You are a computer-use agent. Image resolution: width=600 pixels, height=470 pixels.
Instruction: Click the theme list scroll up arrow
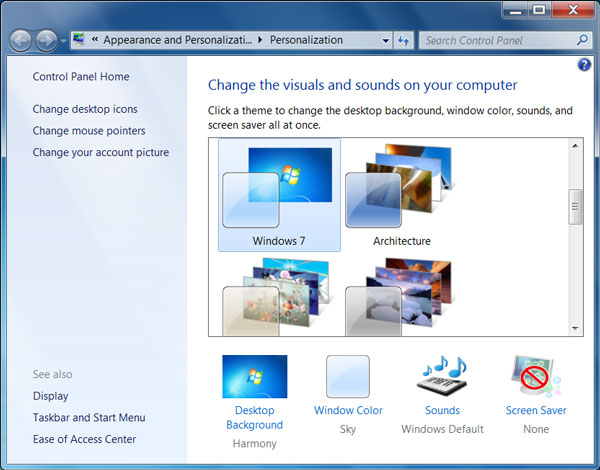click(575, 146)
